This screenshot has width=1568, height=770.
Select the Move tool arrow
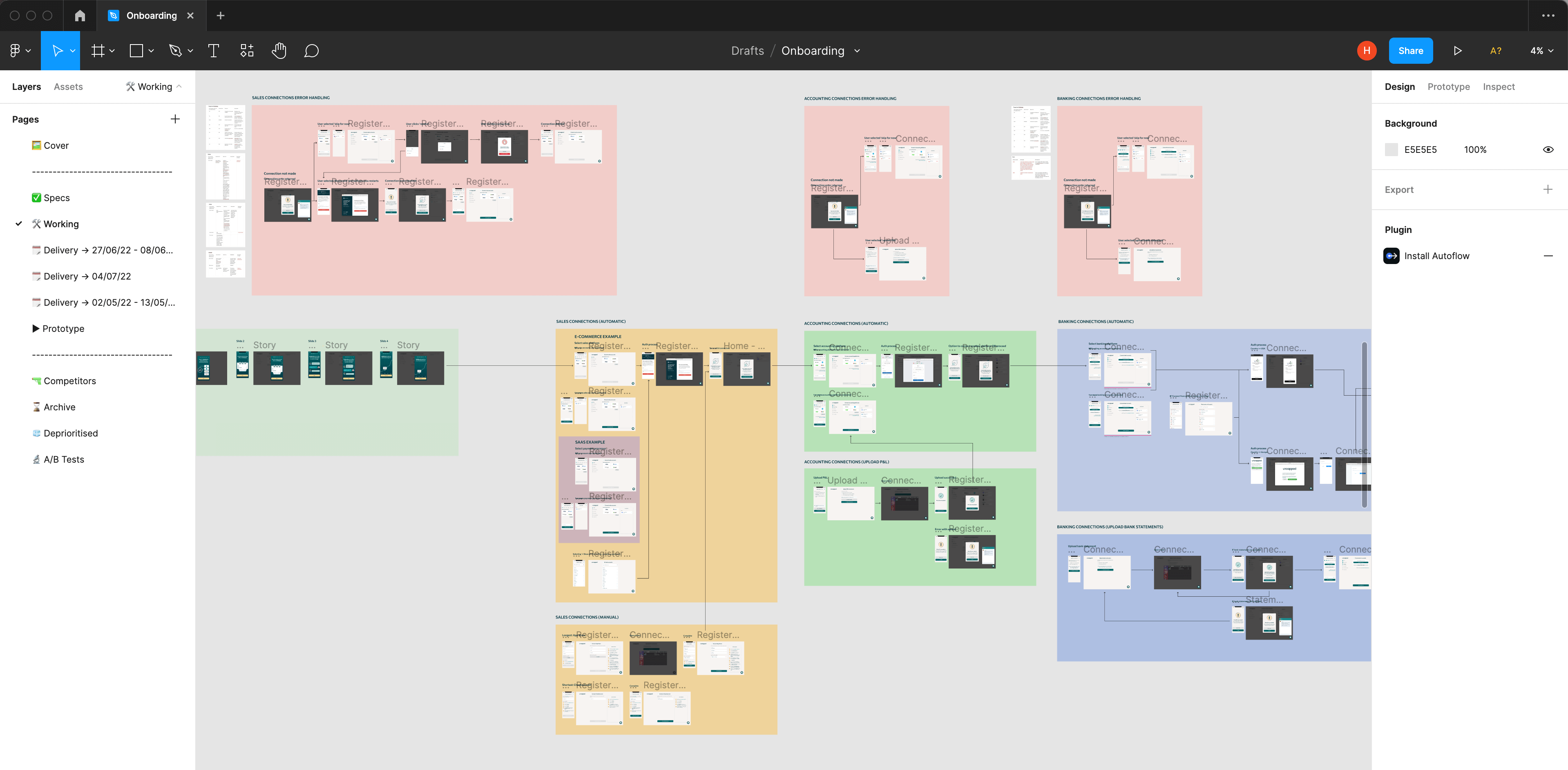click(x=57, y=51)
